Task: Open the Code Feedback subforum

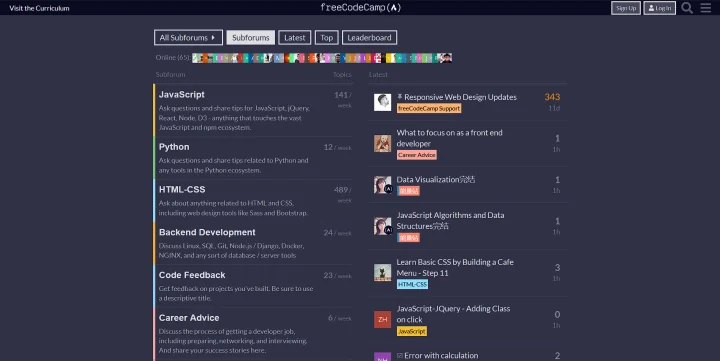Action: coord(192,275)
